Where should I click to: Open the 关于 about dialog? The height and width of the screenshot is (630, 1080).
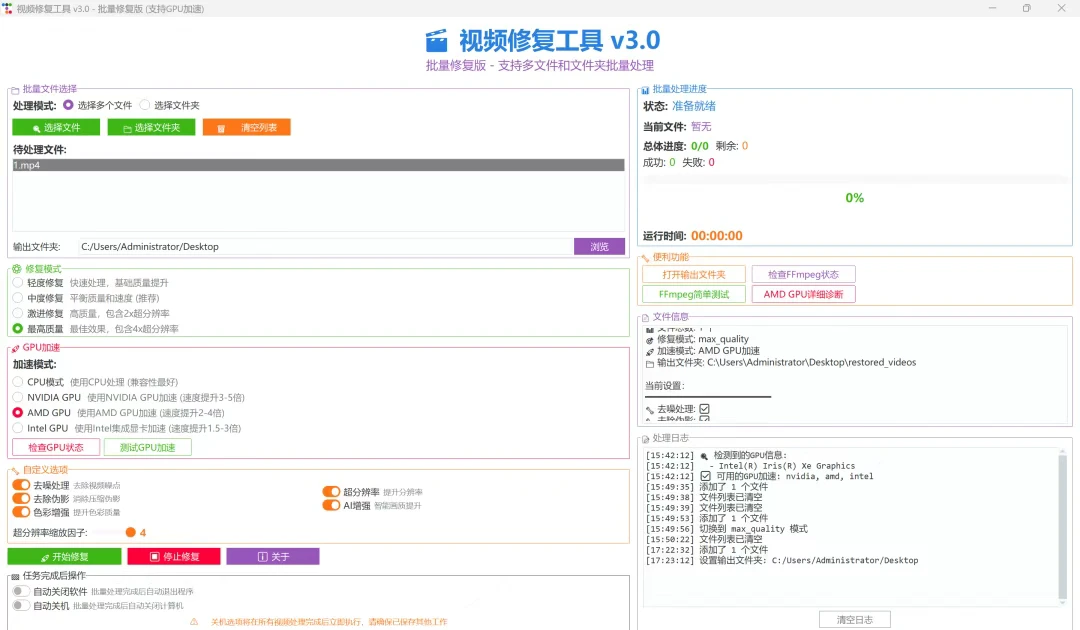click(x=272, y=556)
